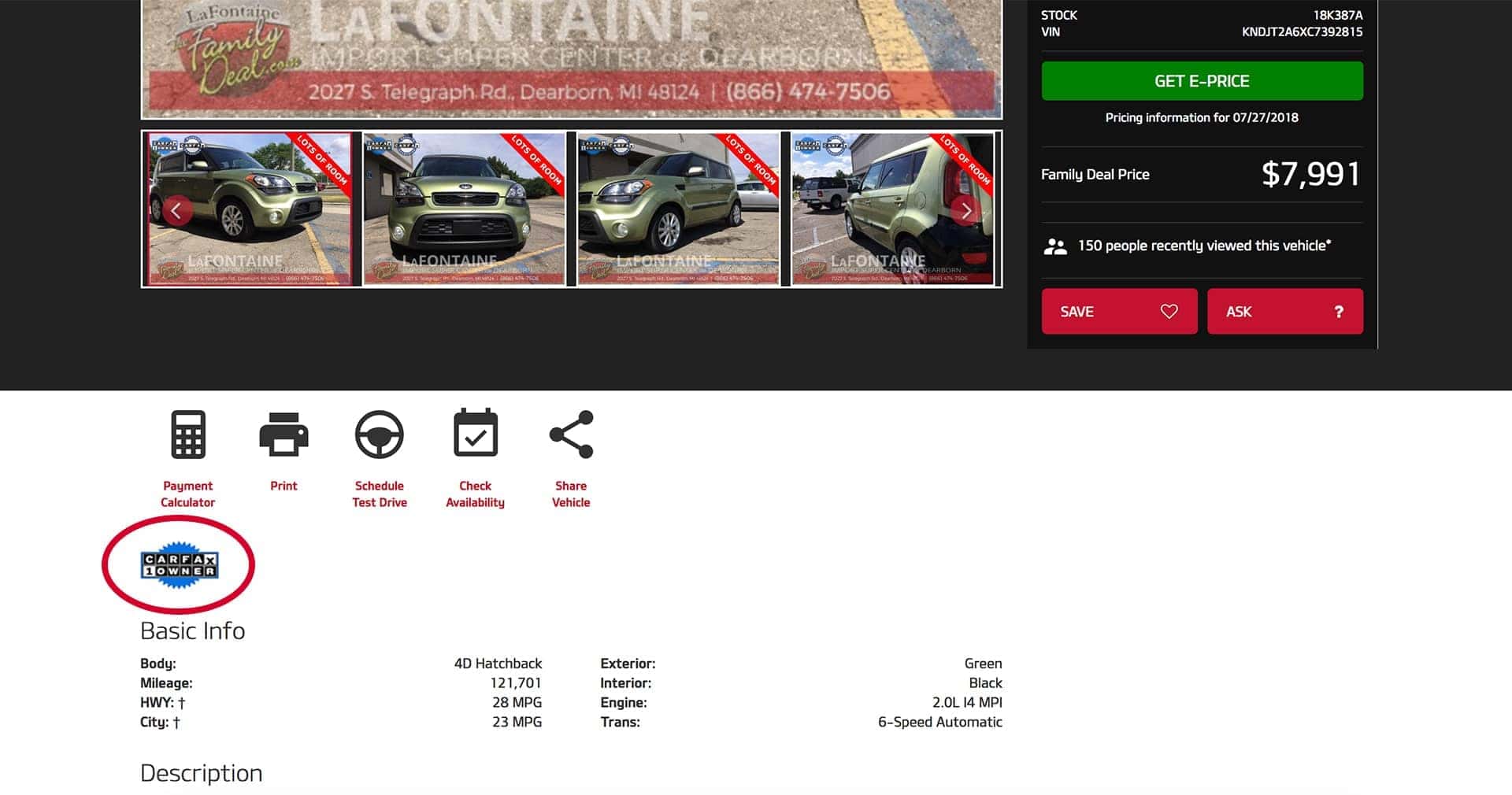This screenshot has width=1512, height=795.
Task: Click the Schedule Test Drive link text
Action: click(380, 494)
